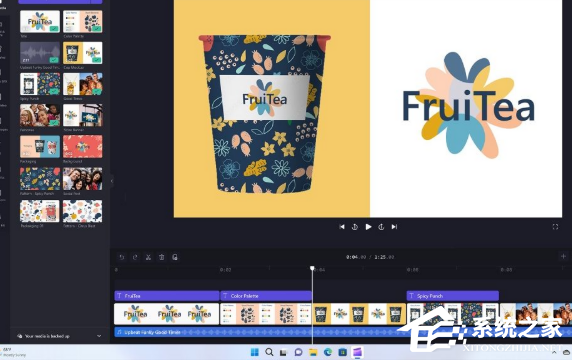
Task: Click the rewind 5 seconds button
Action: (x=355, y=227)
